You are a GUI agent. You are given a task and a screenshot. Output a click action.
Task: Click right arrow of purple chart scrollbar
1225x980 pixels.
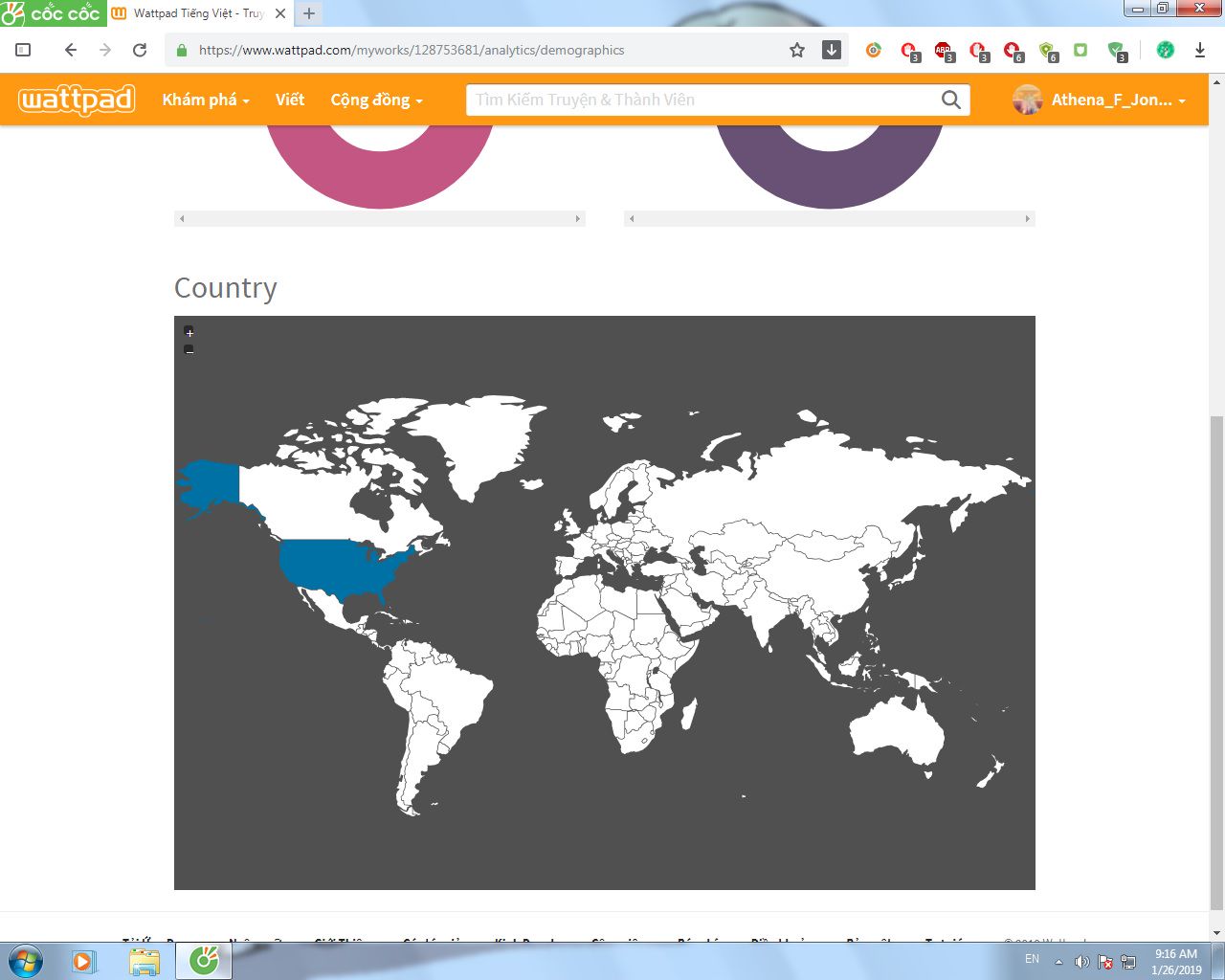(x=1028, y=219)
